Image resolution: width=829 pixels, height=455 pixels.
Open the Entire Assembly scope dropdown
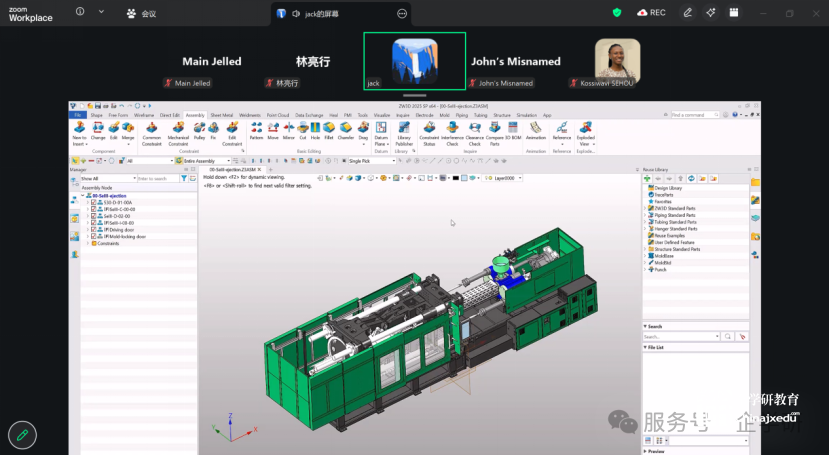tap(212, 160)
